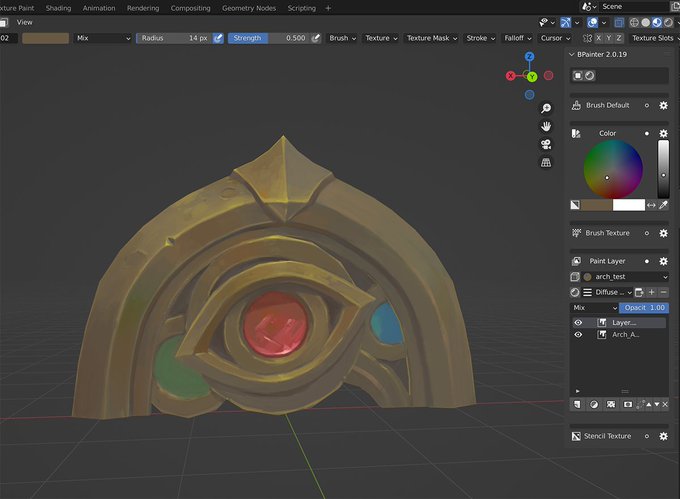680x499 pixels.
Task: Open the Texture dropdown
Action: [381, 38]
